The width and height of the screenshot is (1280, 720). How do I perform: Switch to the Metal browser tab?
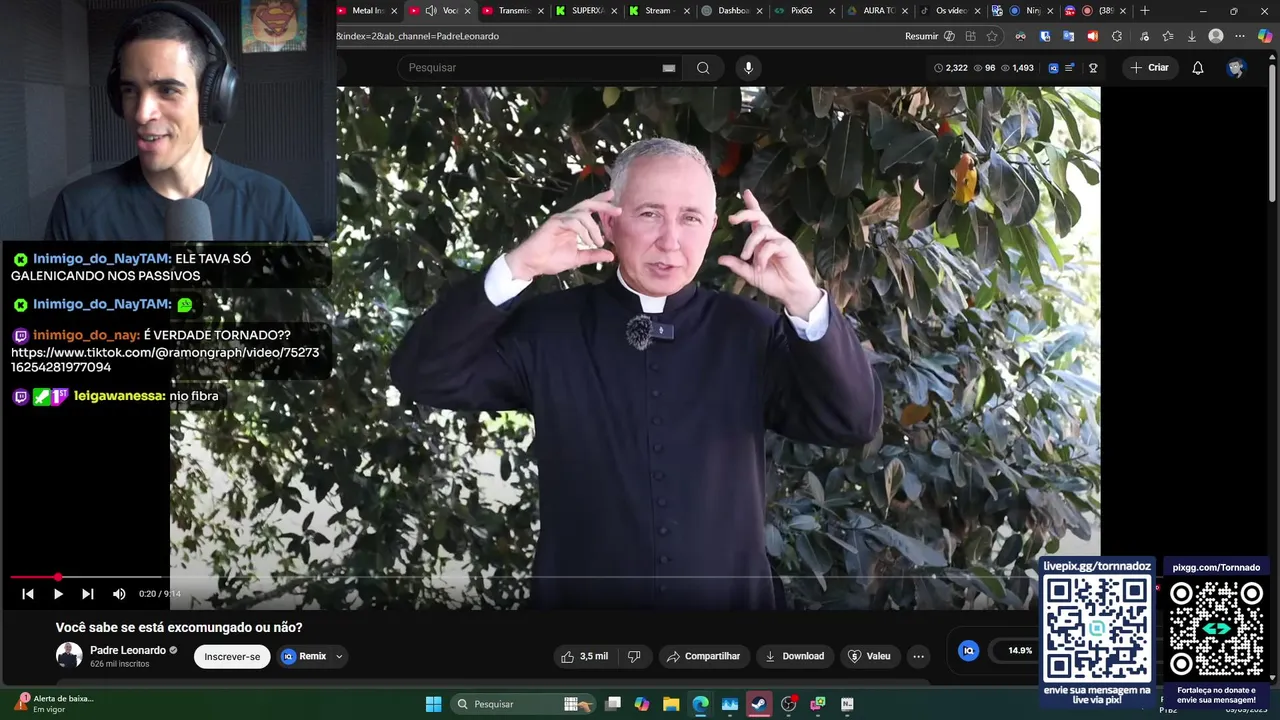click(x=368, y=11)
